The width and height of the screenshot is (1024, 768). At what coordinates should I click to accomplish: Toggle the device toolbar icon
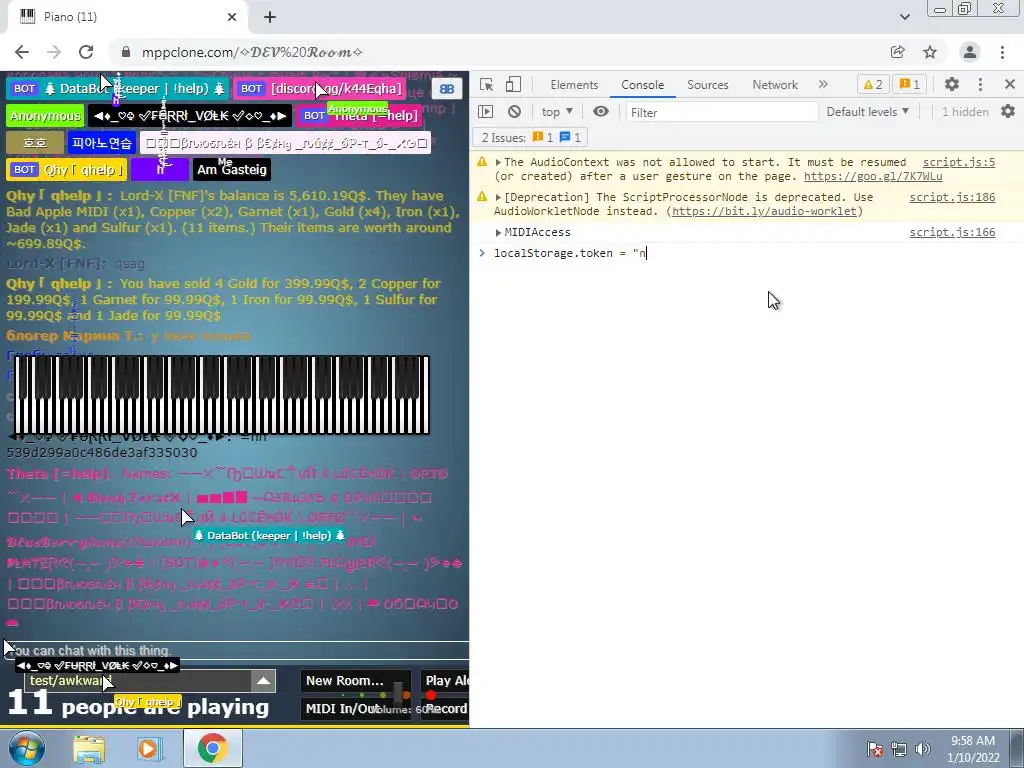tap(513, 85)
